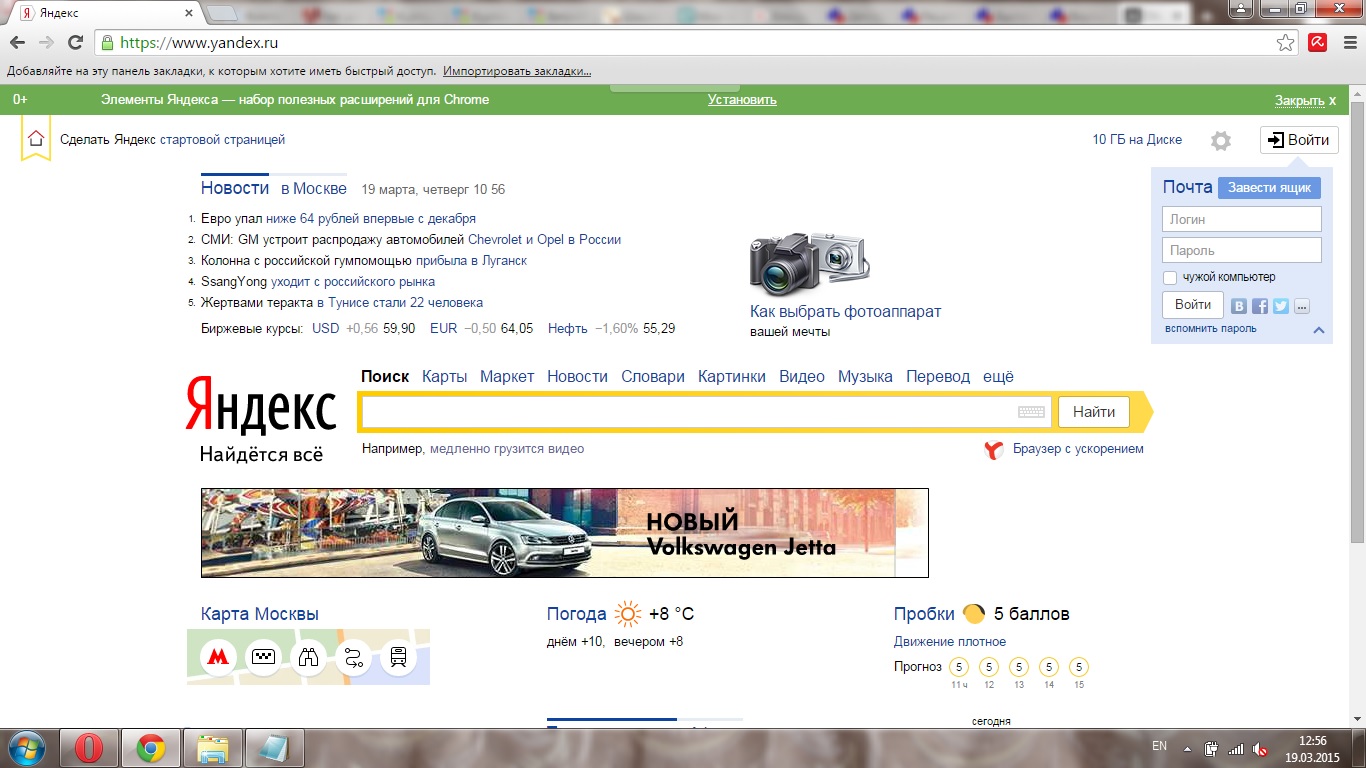Bookmark page with the star icon
Viewport: 1366px width, 768px height.
point(1286,42)
